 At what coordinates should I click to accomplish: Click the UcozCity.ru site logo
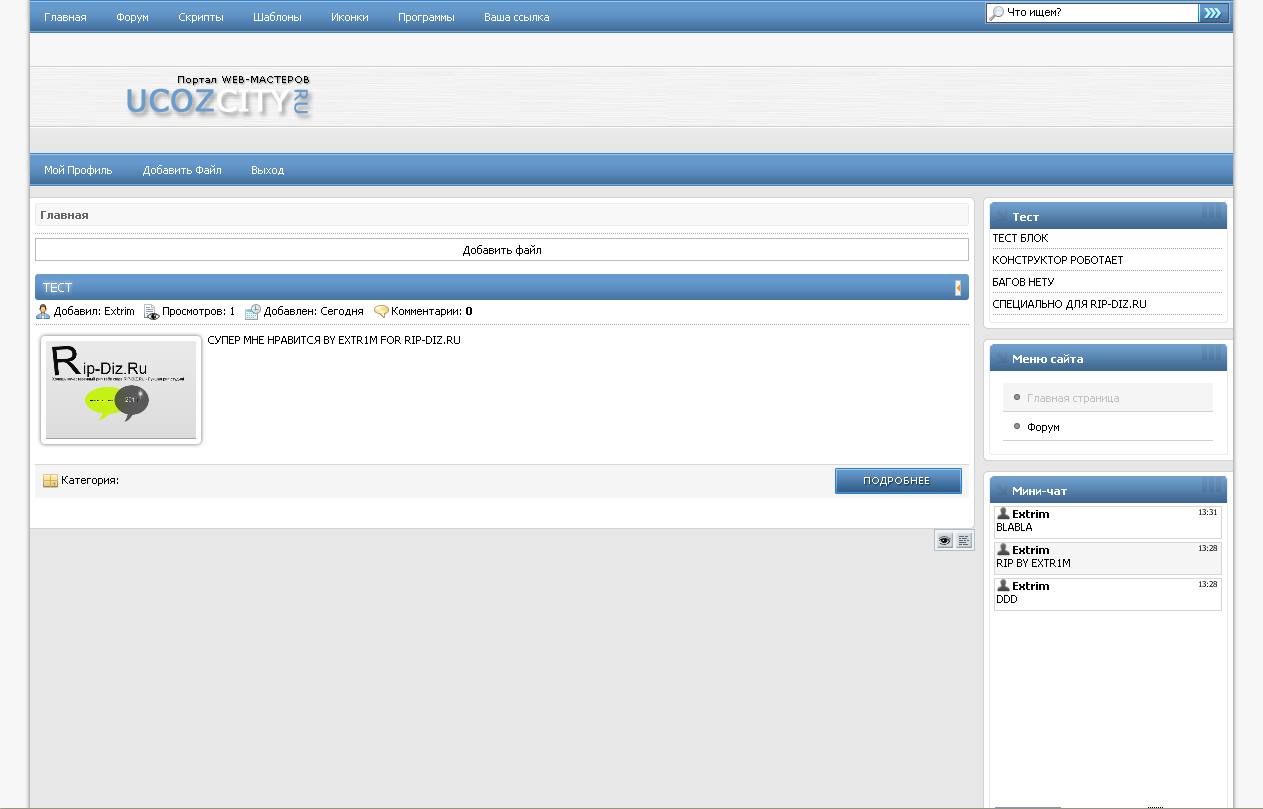(x=219, y=98)
